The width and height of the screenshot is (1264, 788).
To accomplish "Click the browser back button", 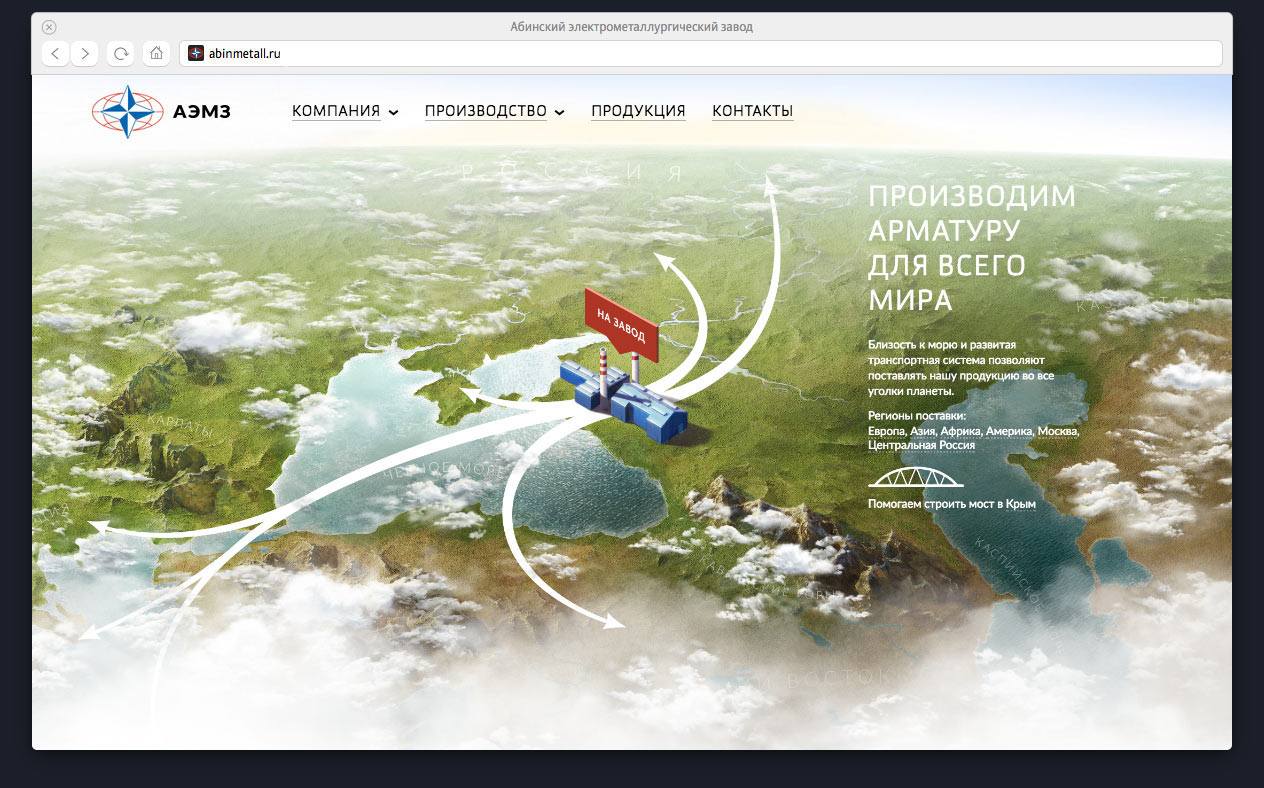I will click(56, 53).
